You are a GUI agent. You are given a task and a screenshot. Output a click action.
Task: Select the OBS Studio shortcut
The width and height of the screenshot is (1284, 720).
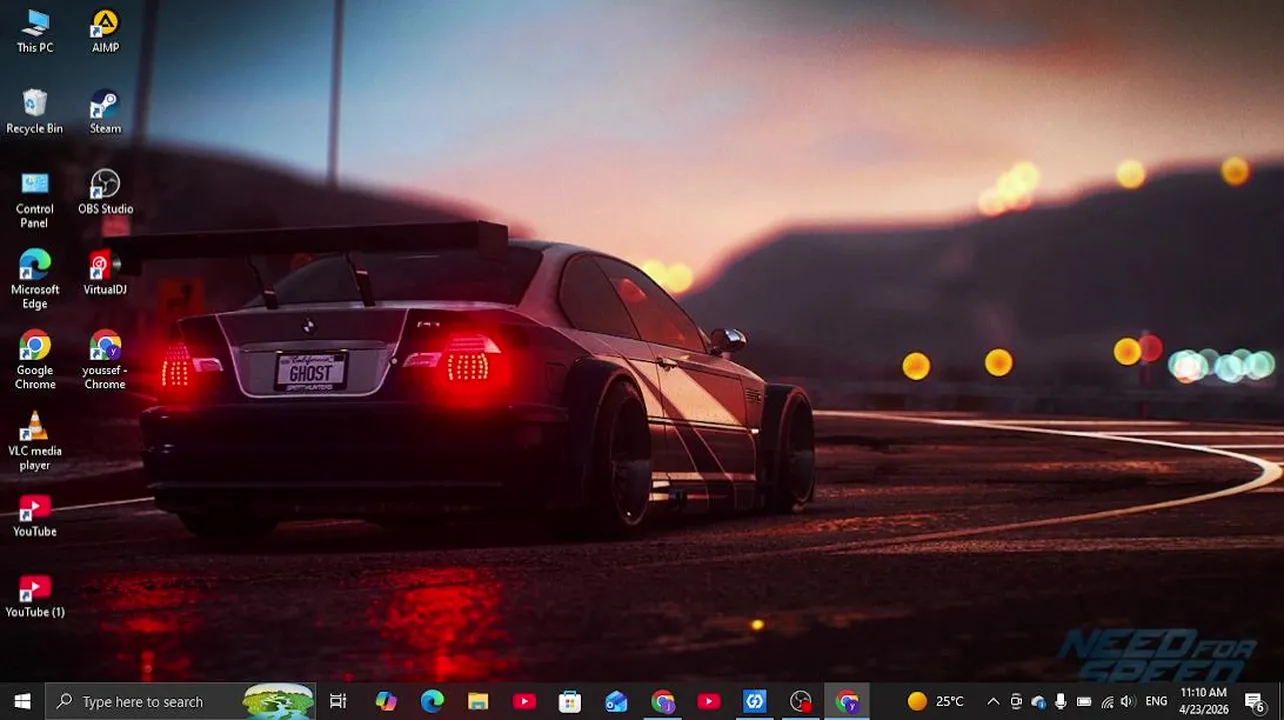105,192
